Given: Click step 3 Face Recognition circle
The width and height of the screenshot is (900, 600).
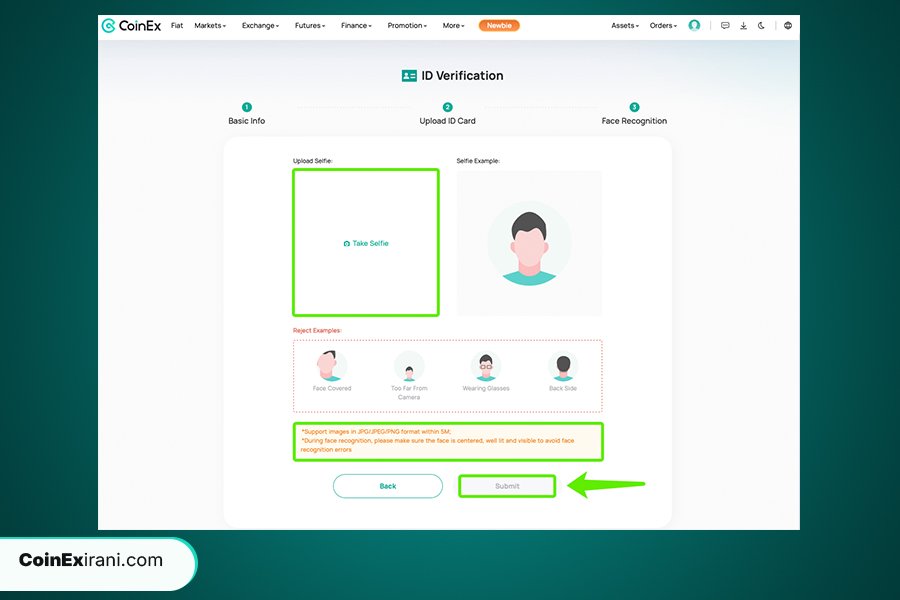Looking at the screenshot, I should 634,107.
